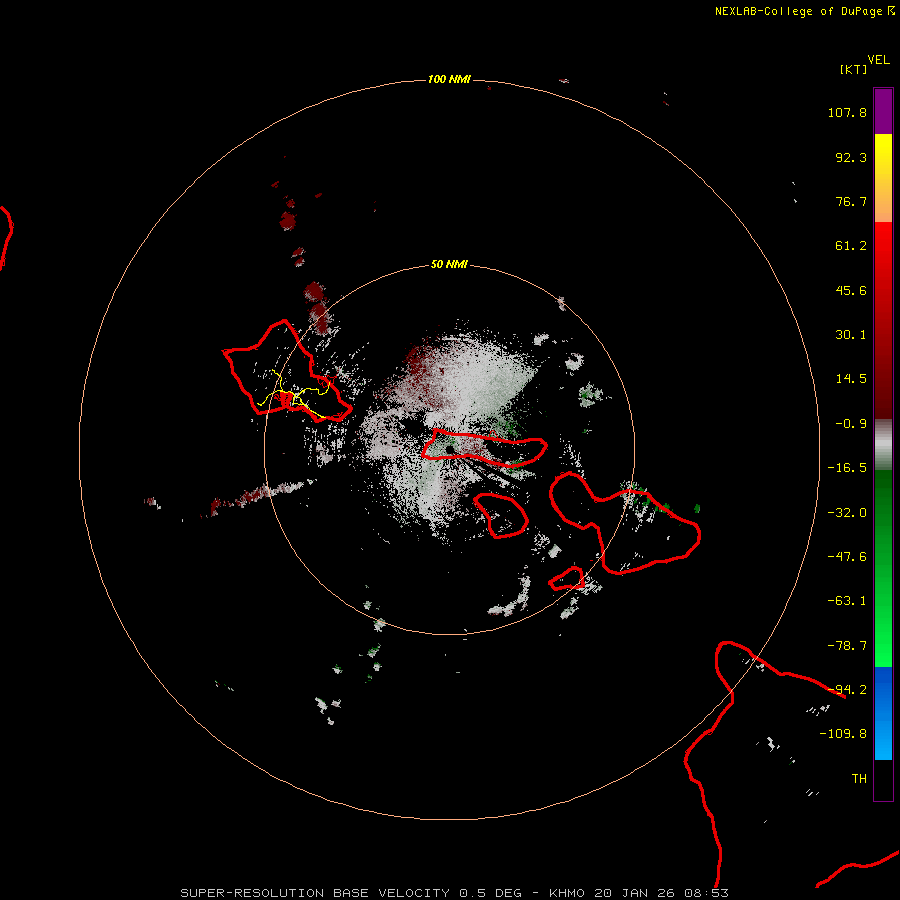Click the -94.2 velocity scale value
Image resolution: width=900 pixels, height=900 pixels.
(x=847, y=690)
